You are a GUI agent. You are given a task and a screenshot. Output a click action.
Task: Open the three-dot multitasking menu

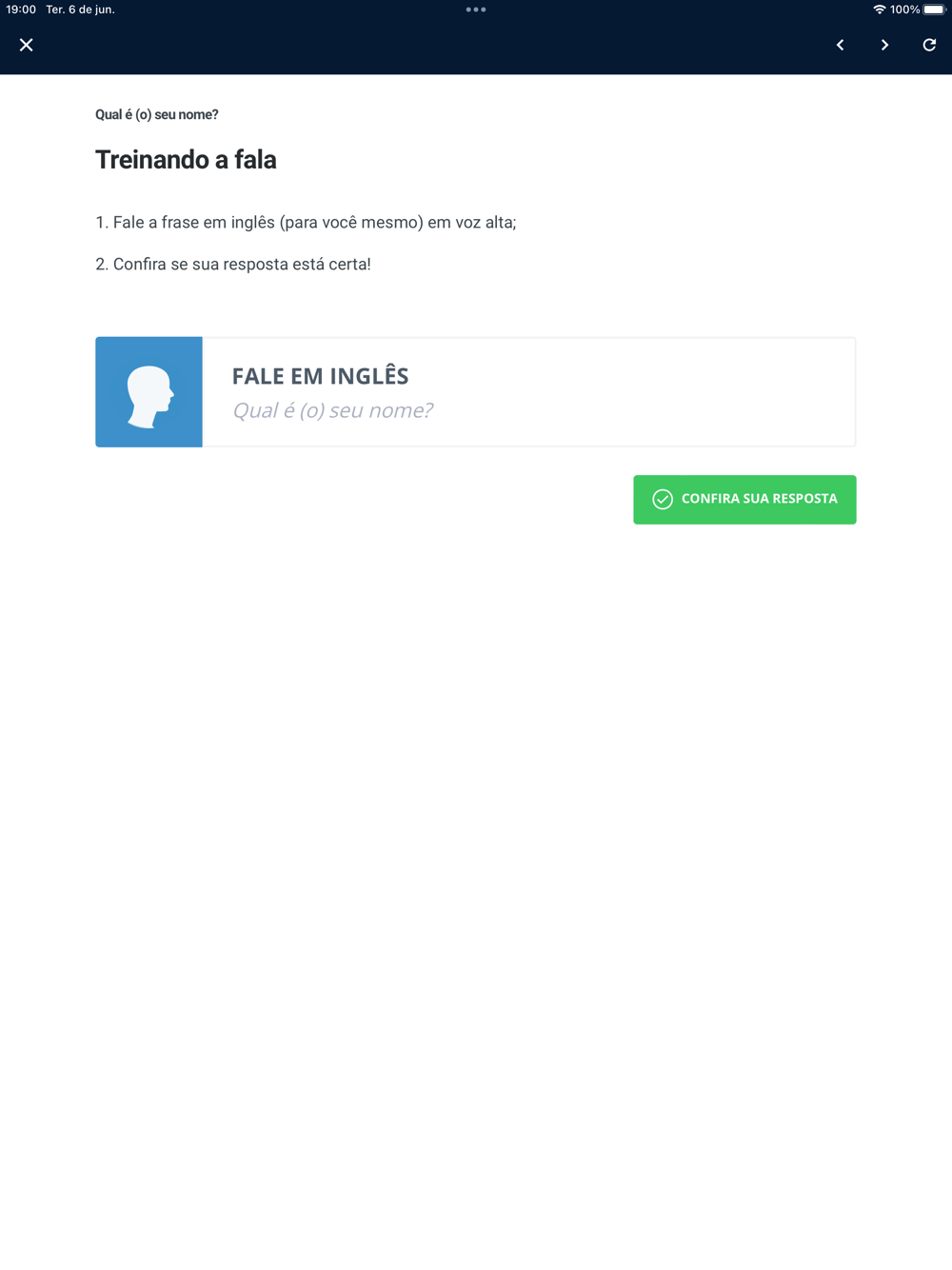pyautogui.click(x=476, y=10)
